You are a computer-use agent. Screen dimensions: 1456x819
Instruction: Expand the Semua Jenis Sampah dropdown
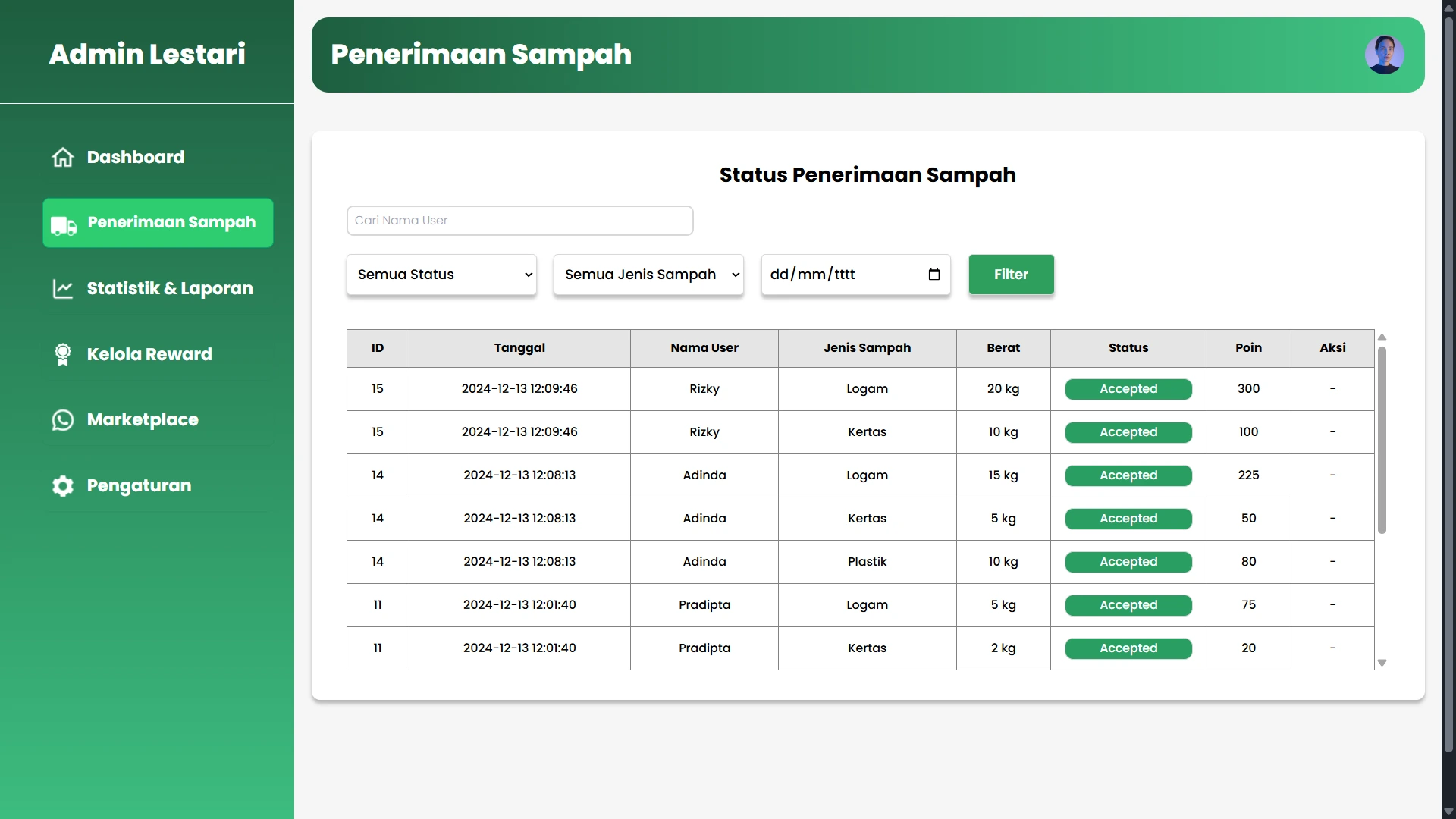tap(648, 275)
